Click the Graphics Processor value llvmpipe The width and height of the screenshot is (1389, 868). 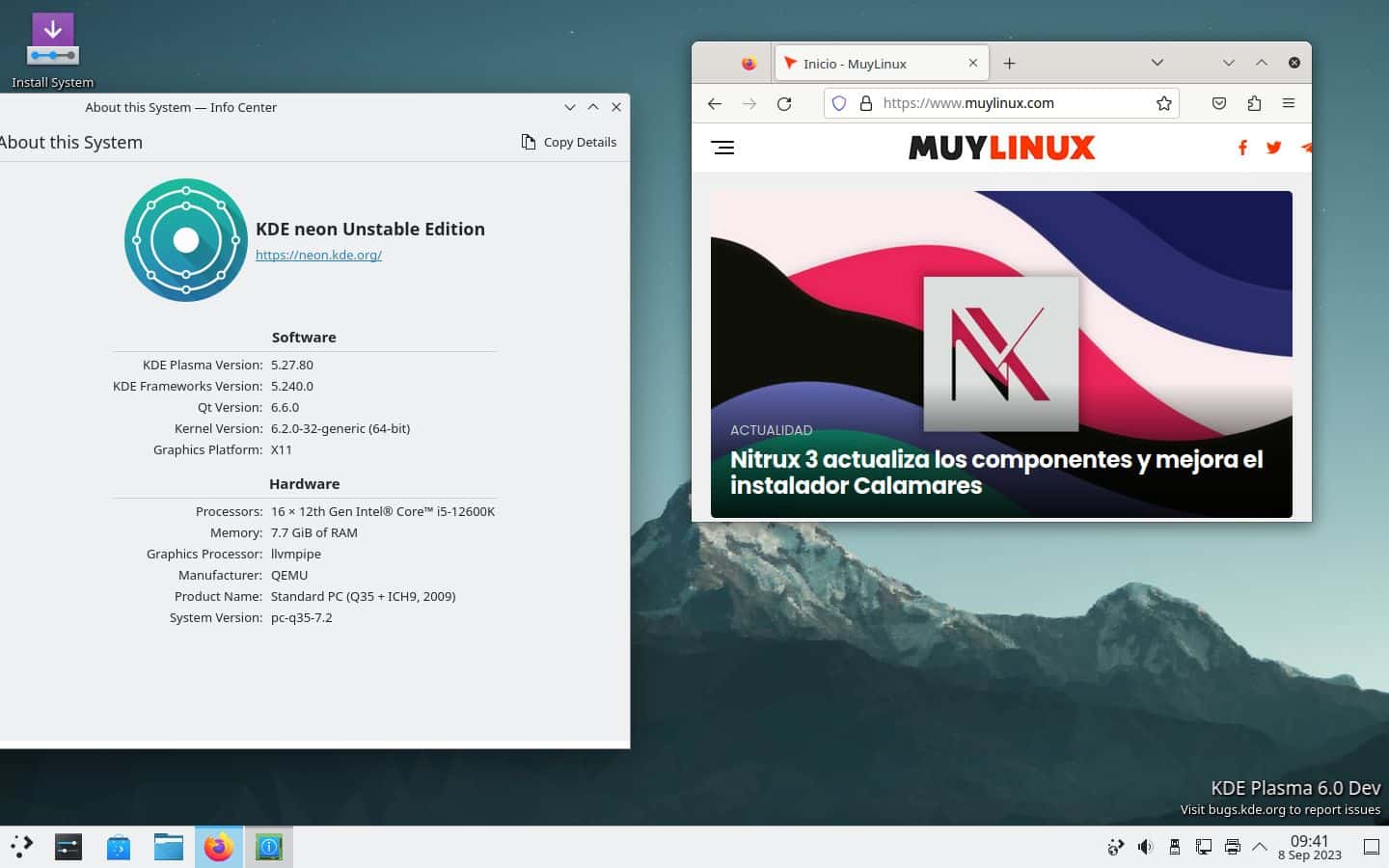(296, 554)
